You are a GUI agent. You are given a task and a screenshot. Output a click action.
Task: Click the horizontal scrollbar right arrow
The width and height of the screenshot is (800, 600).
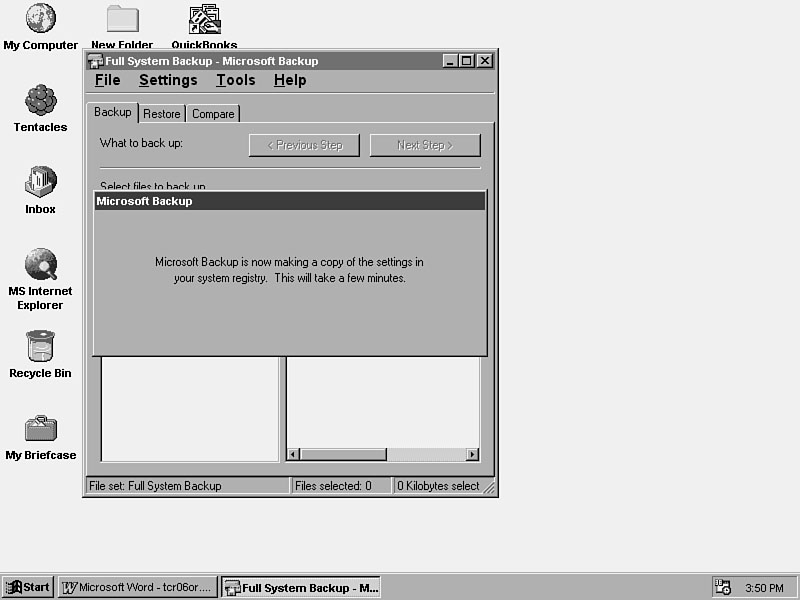[x=473, y=454]
